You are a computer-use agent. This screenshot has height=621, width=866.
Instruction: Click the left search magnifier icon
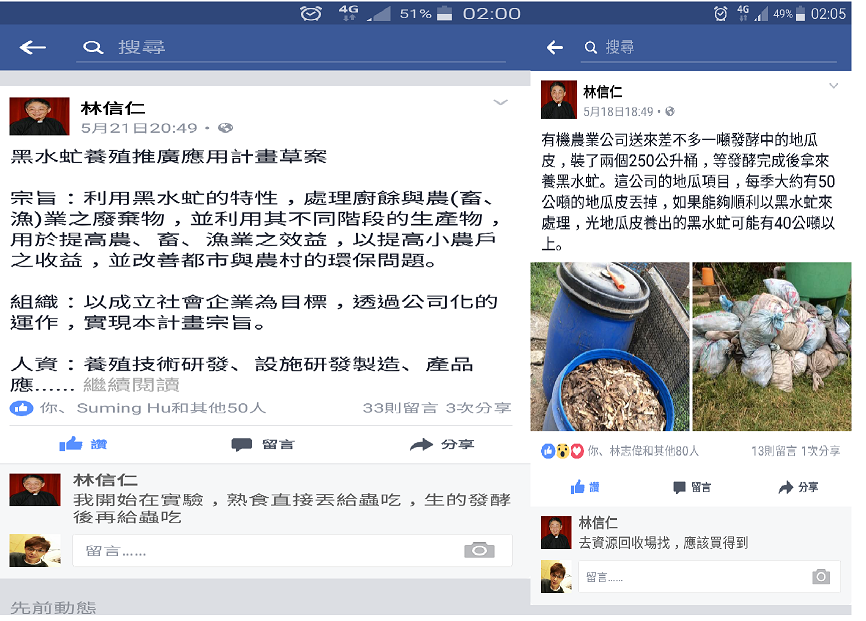[x=93, y=48]
